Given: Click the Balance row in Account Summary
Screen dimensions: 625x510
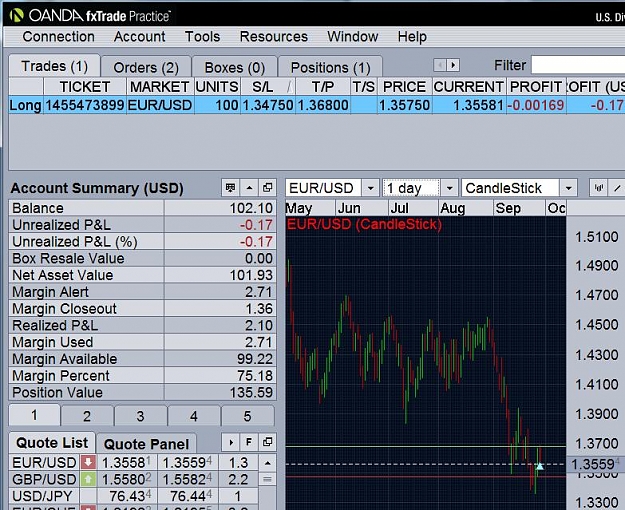Looking at the screenshot, I should pyautogui.click(x=142, y=208).
